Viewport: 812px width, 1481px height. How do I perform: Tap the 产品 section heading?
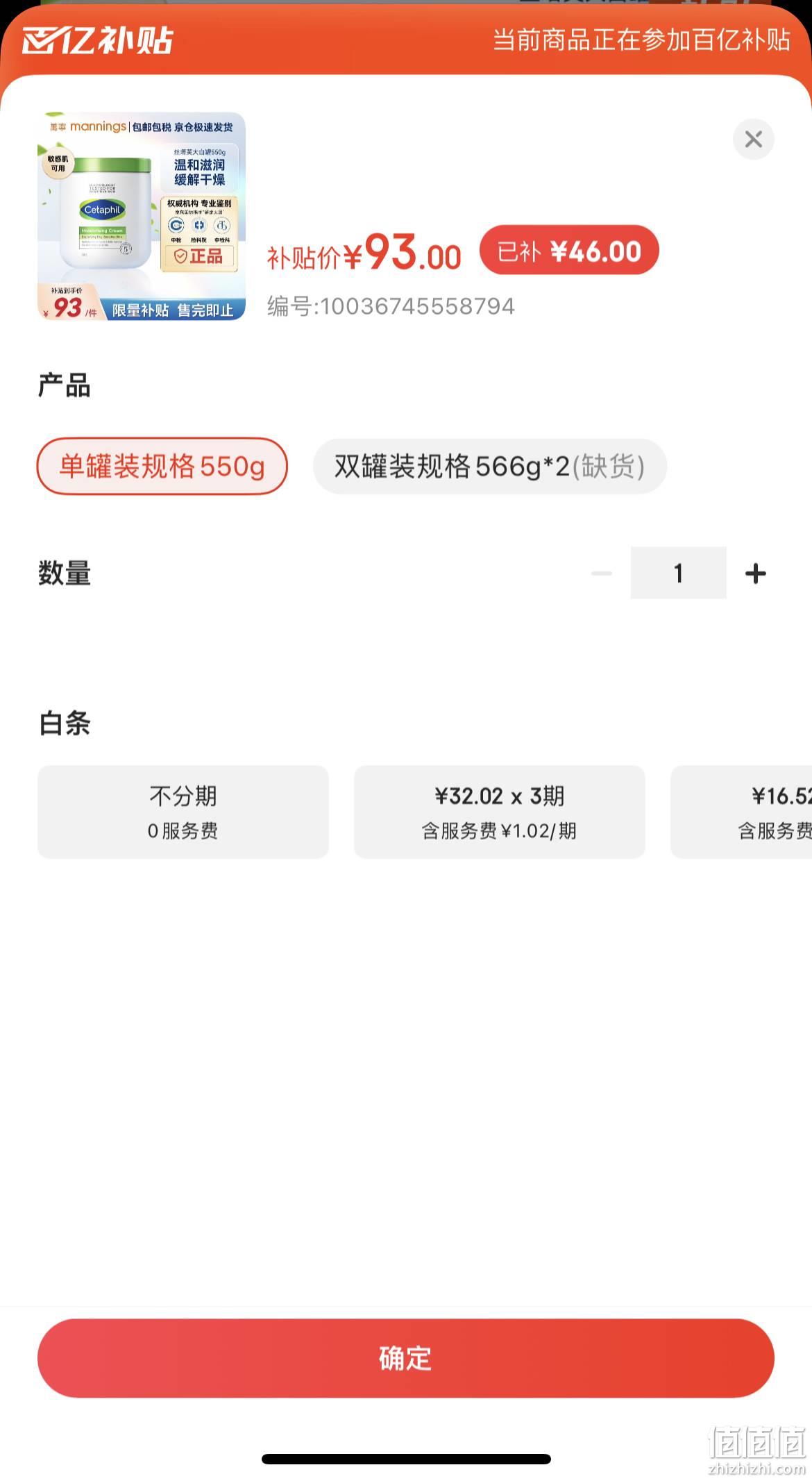65,385
